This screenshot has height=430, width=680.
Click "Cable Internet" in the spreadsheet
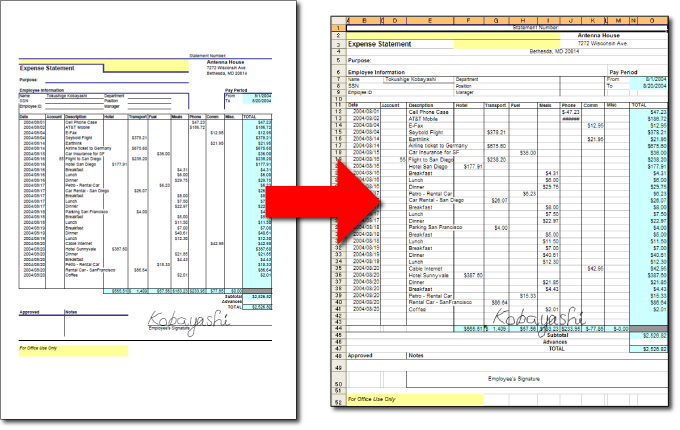pos(426,268)
